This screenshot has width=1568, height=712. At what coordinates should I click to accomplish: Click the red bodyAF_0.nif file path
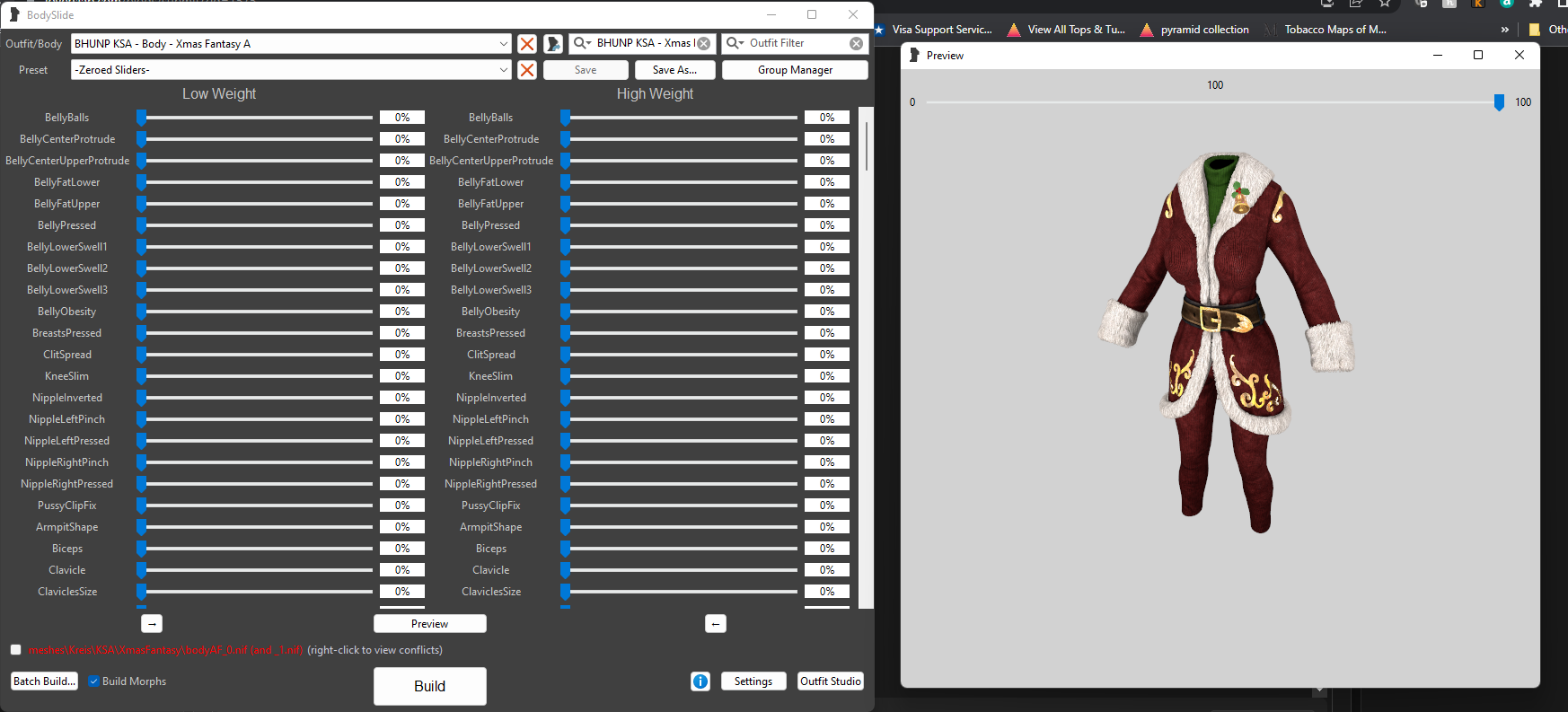tap(165, 650)
